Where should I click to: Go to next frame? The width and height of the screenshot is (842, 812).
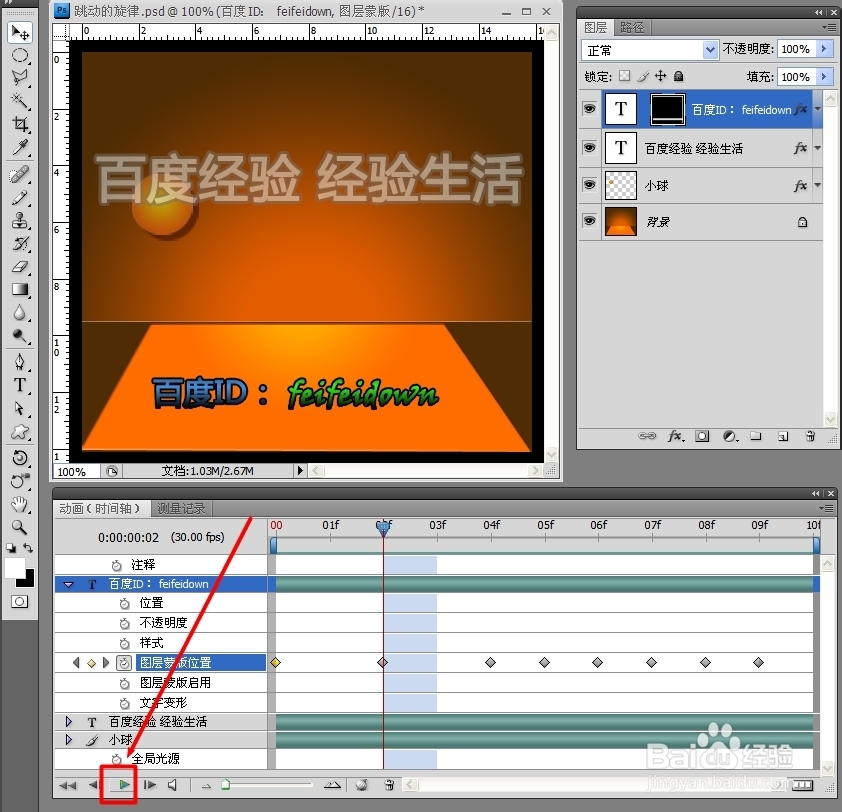[x=150, y=785]
